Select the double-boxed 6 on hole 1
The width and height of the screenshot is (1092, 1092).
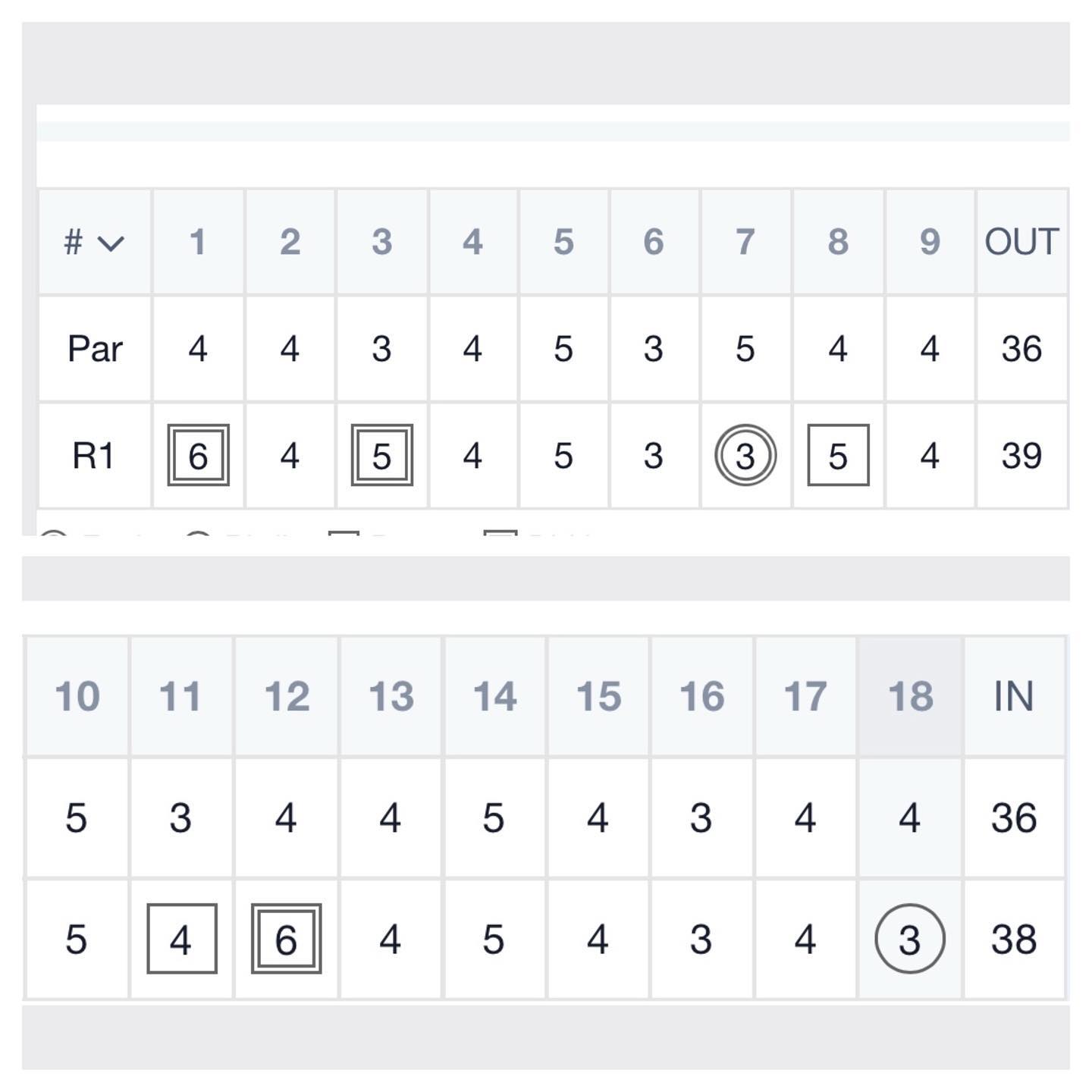pos(199,455)
